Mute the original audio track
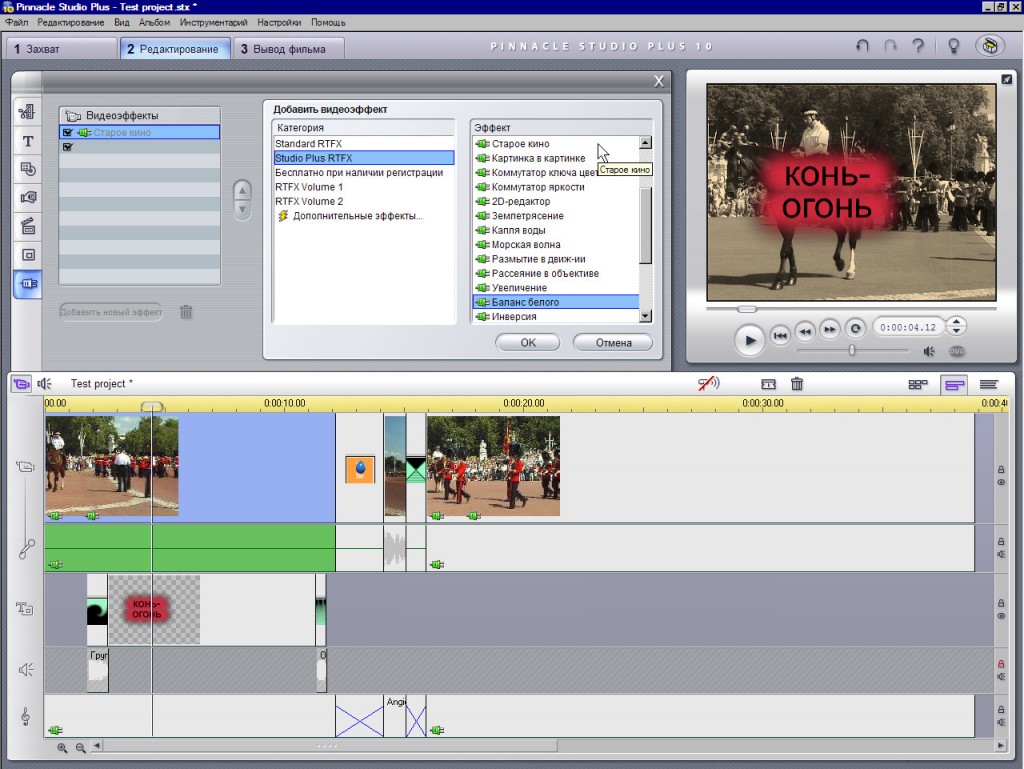 [1000, 554]
